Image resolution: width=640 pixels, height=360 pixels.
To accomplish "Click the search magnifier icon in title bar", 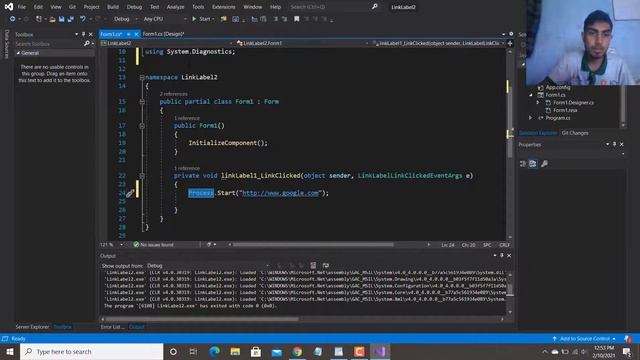I will coord(374,7).
